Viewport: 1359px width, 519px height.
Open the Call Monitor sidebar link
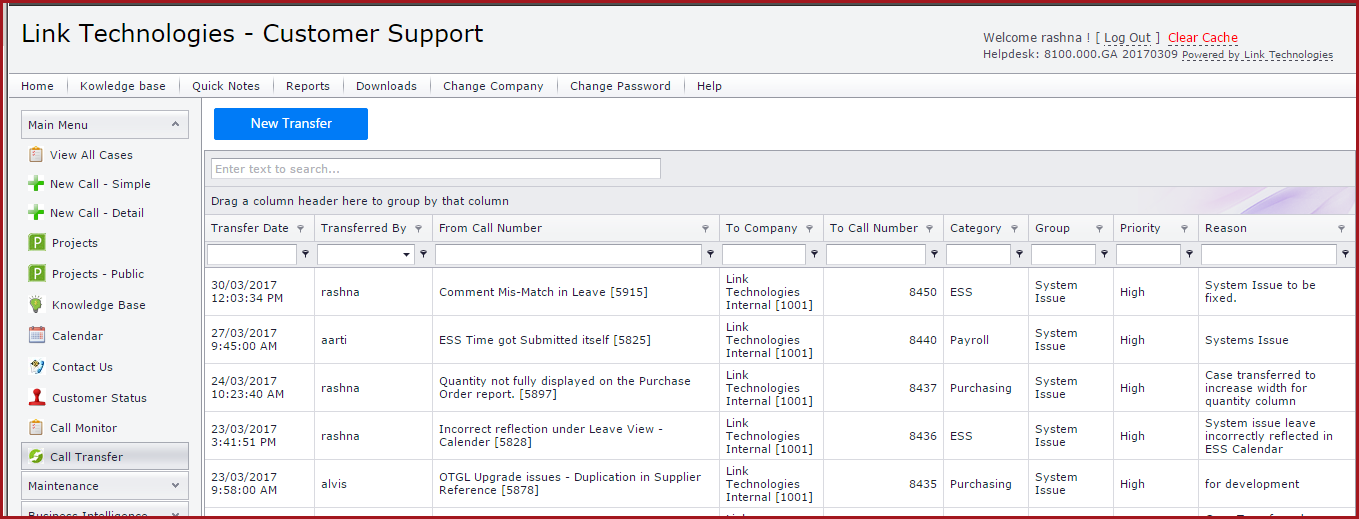click(x=84, y=428)
